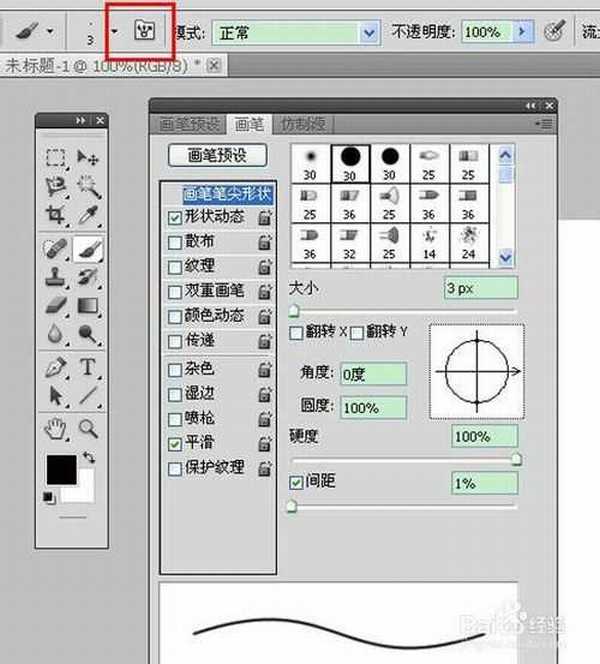The image size is (600, 664).
Task: Uncheck 平滑 option
Action: tap(174, 444)
